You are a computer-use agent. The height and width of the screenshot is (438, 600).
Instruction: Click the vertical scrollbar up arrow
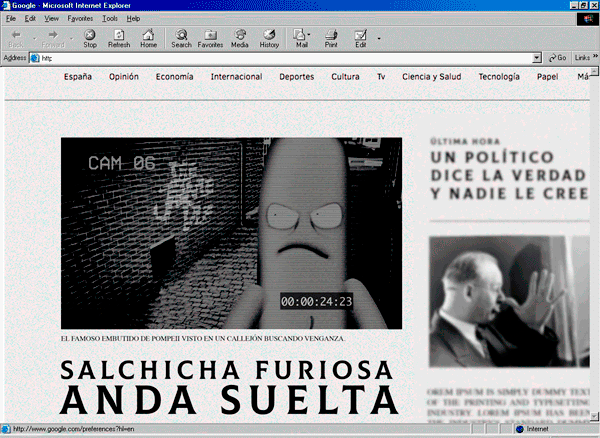(594, 71)
